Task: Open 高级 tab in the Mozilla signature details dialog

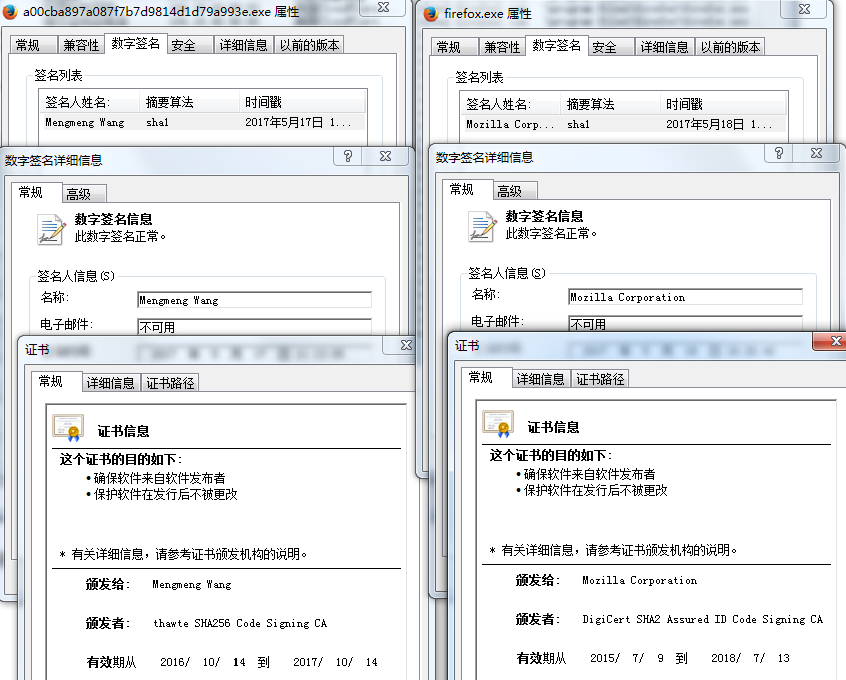Action: 515,191
